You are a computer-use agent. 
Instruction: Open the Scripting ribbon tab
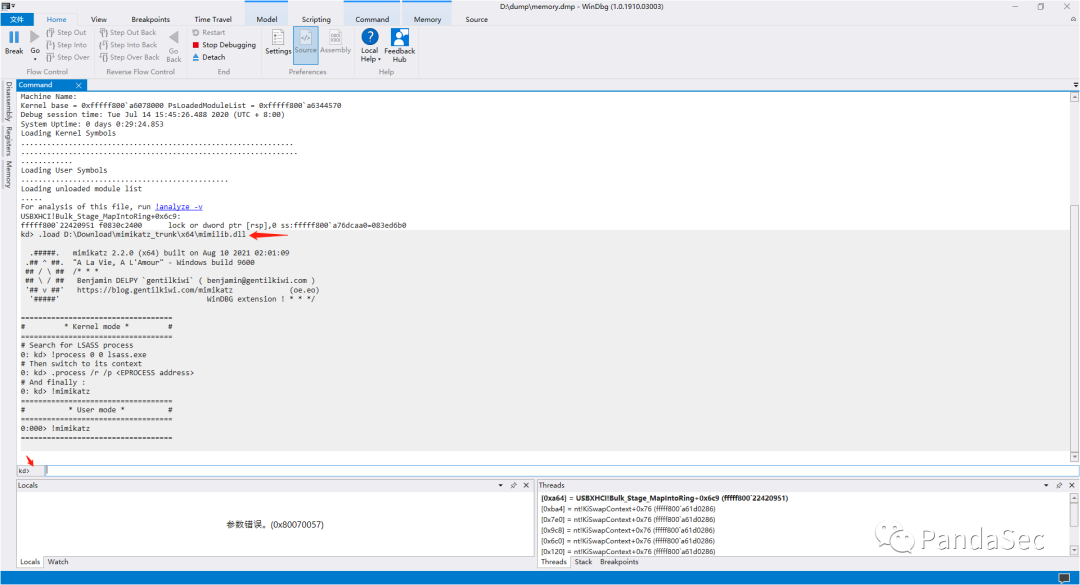[316, 19]
